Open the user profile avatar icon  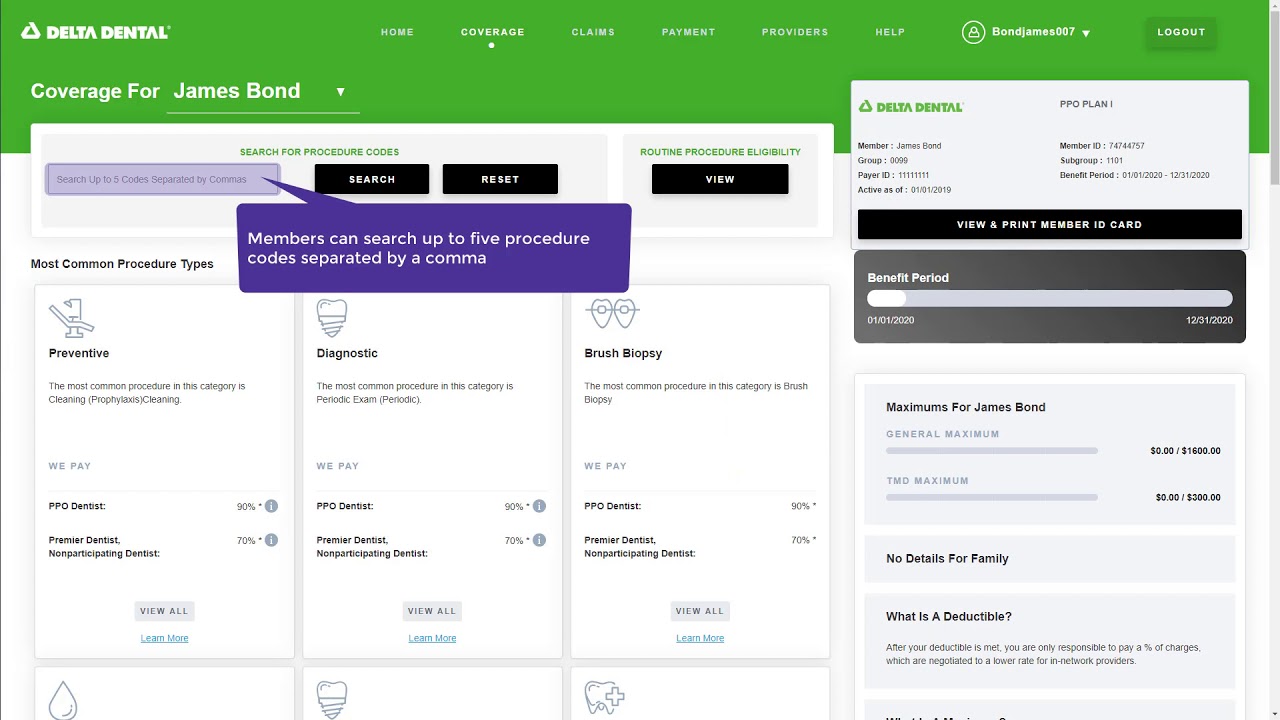tap(973, 32)
